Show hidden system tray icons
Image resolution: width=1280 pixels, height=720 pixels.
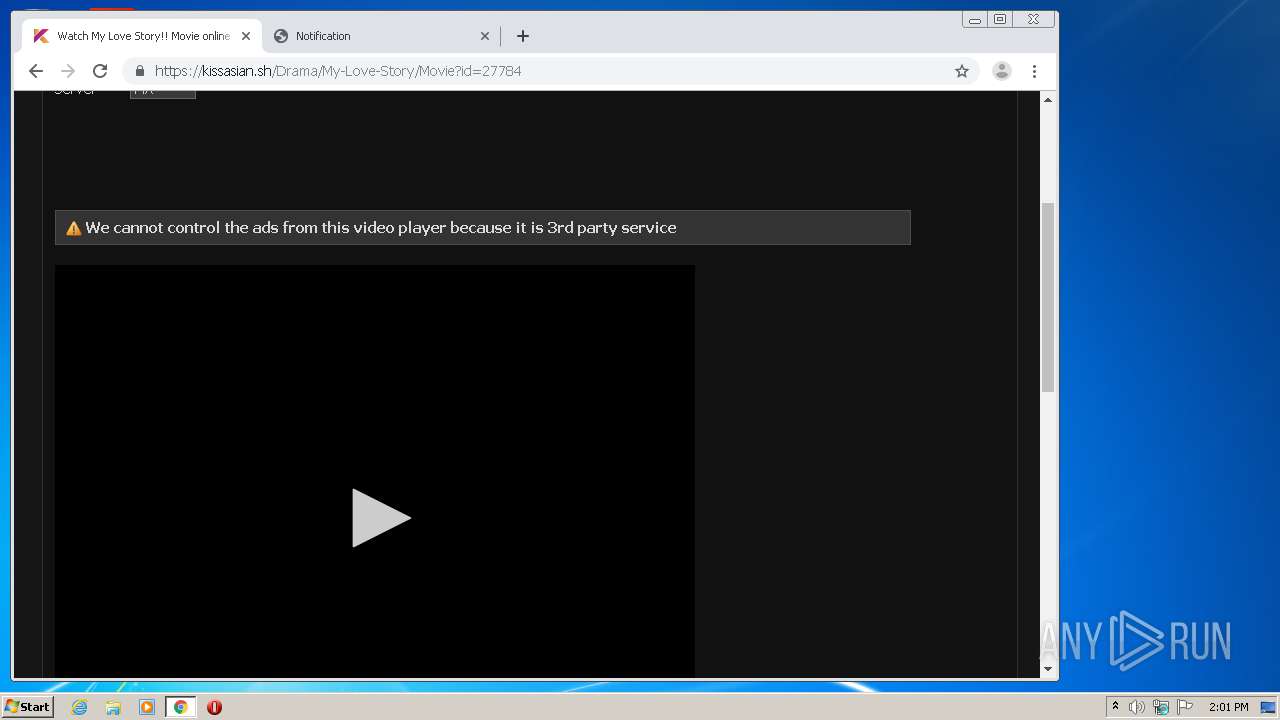click(1115, 707)
